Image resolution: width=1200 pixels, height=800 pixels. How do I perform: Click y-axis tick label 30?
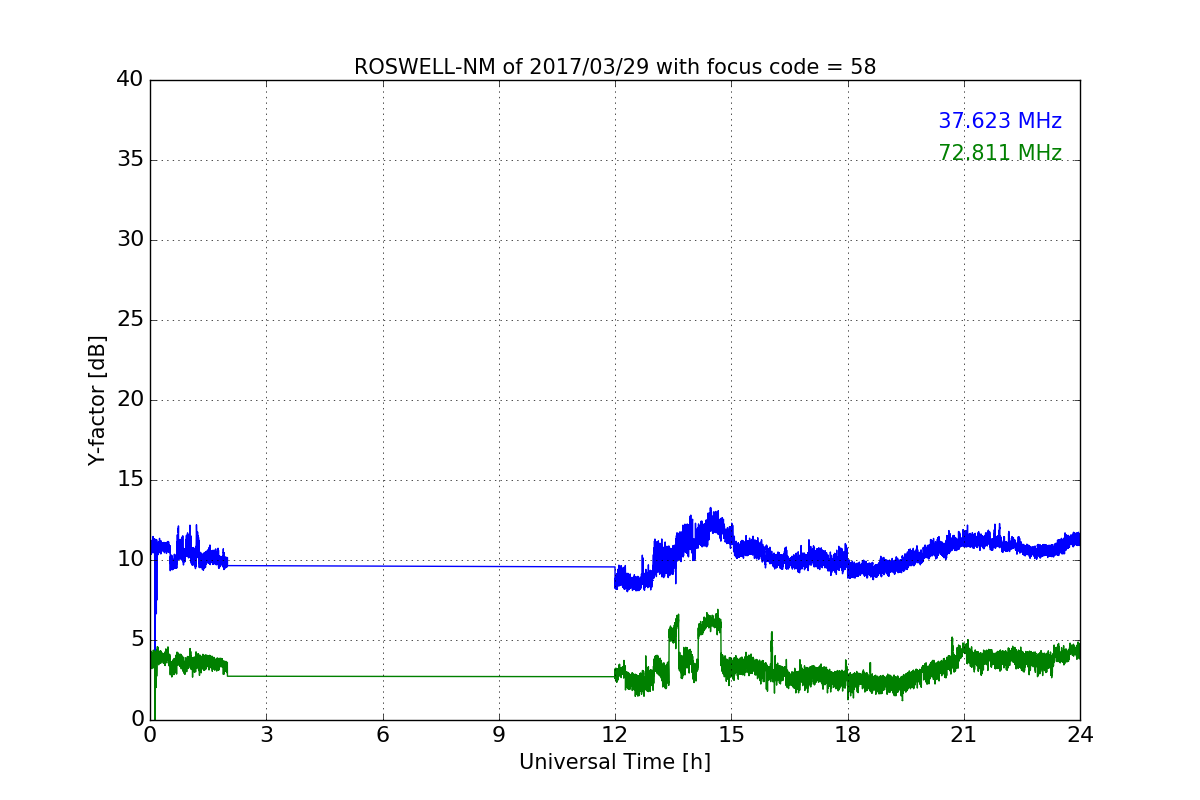coord(130,240)
